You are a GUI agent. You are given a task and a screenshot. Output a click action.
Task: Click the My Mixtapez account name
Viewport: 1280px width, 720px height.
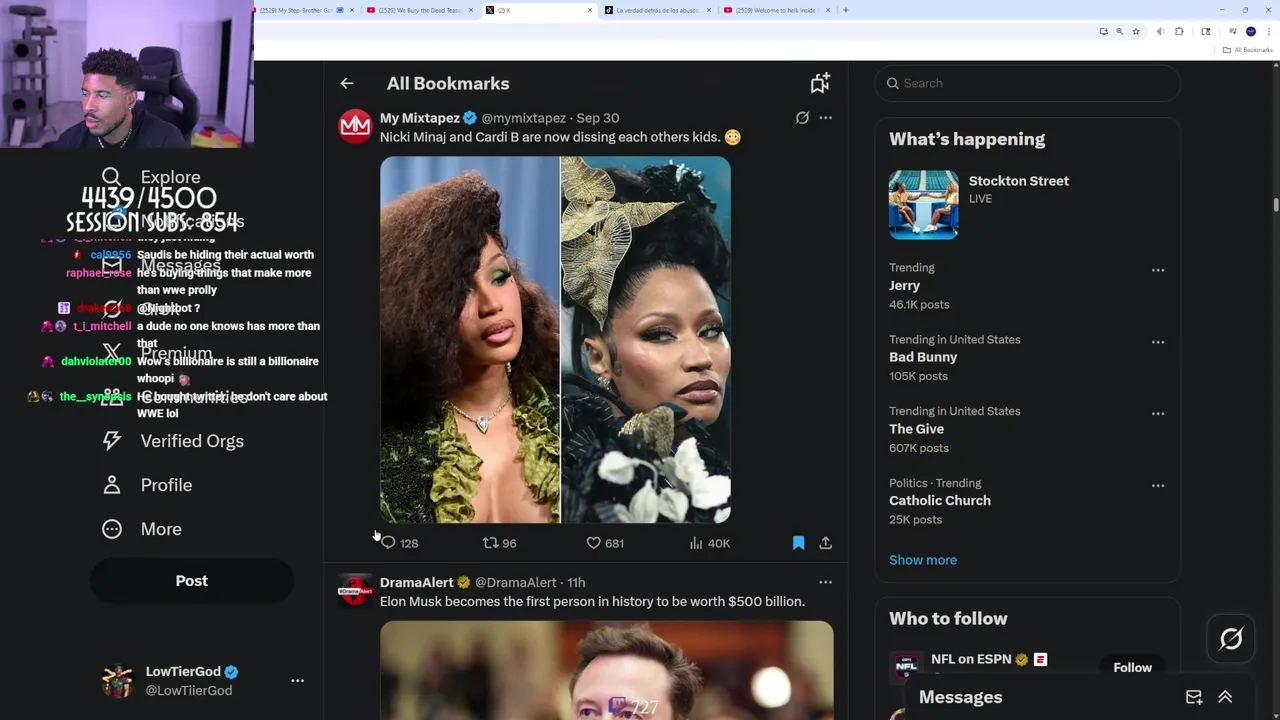tap(420, 118)
